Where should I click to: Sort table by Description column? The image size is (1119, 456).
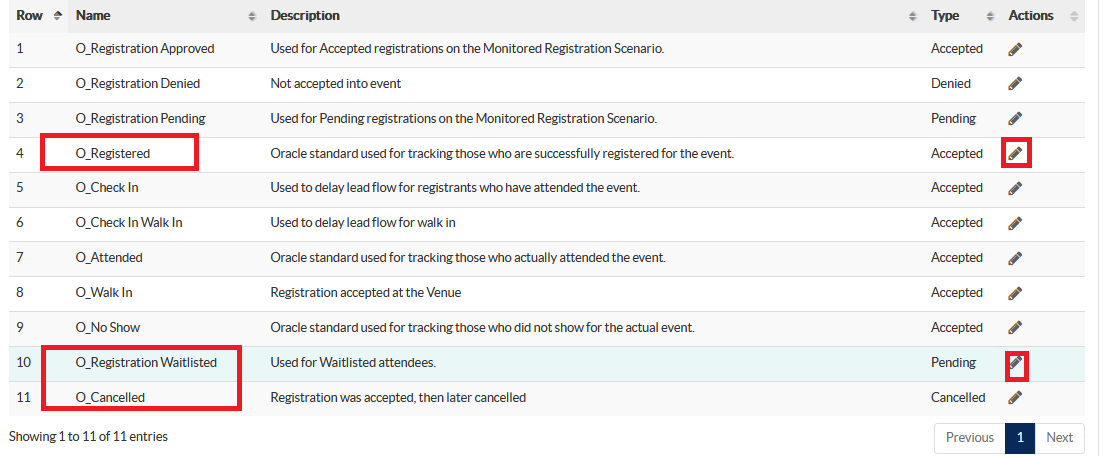592,16
